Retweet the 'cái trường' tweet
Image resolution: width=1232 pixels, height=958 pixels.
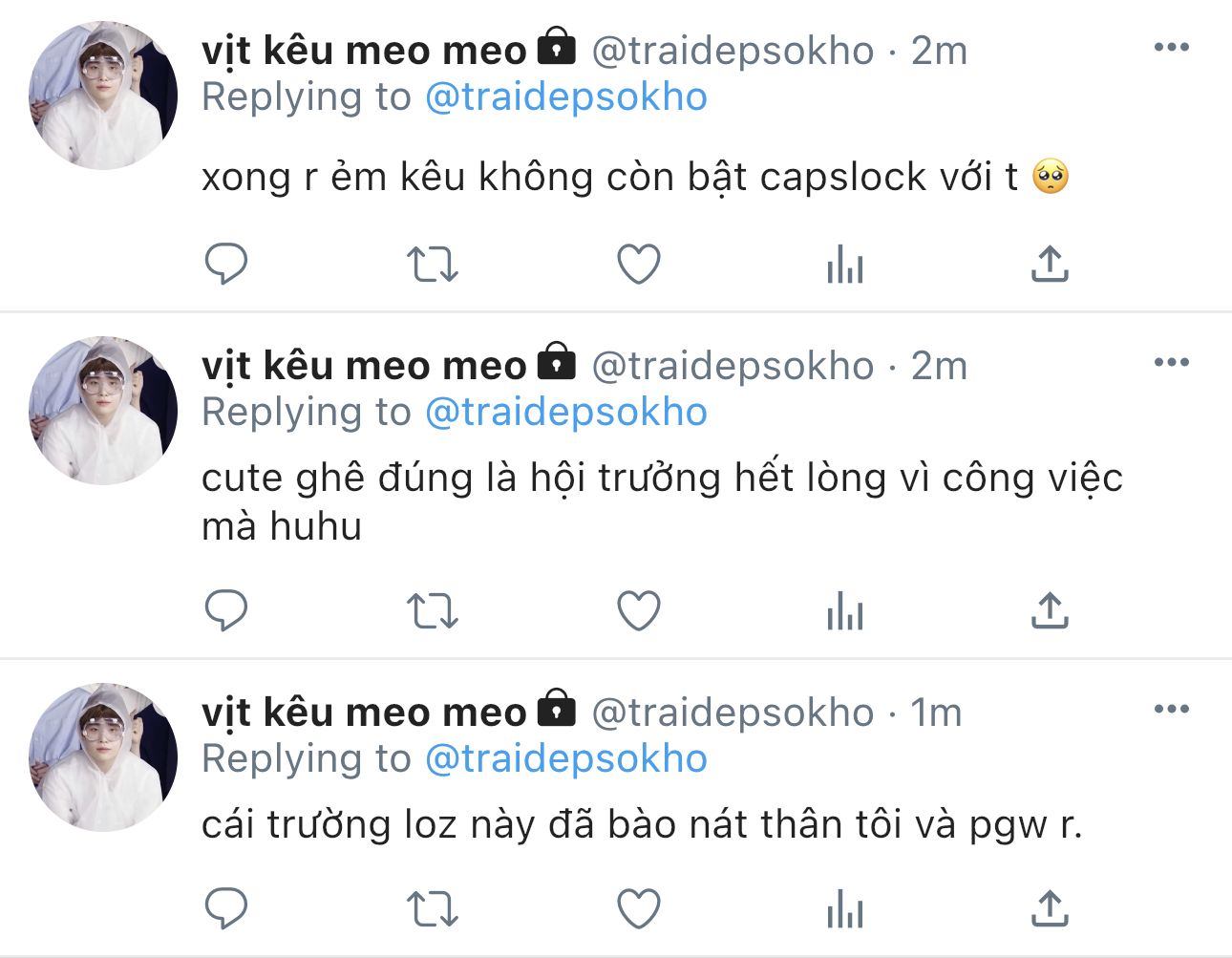click(433, 909)
